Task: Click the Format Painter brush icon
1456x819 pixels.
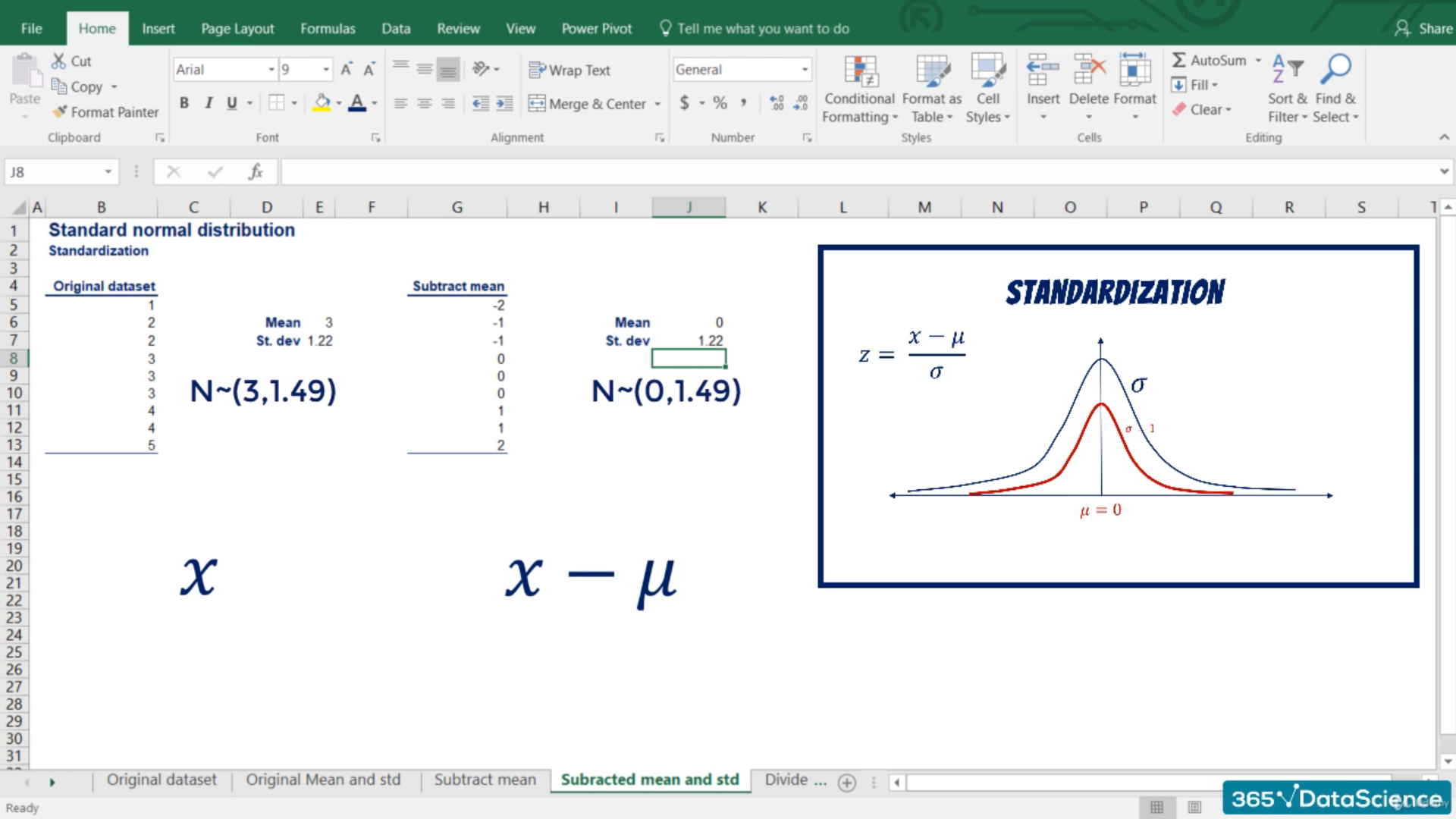Action: (60, 112)
